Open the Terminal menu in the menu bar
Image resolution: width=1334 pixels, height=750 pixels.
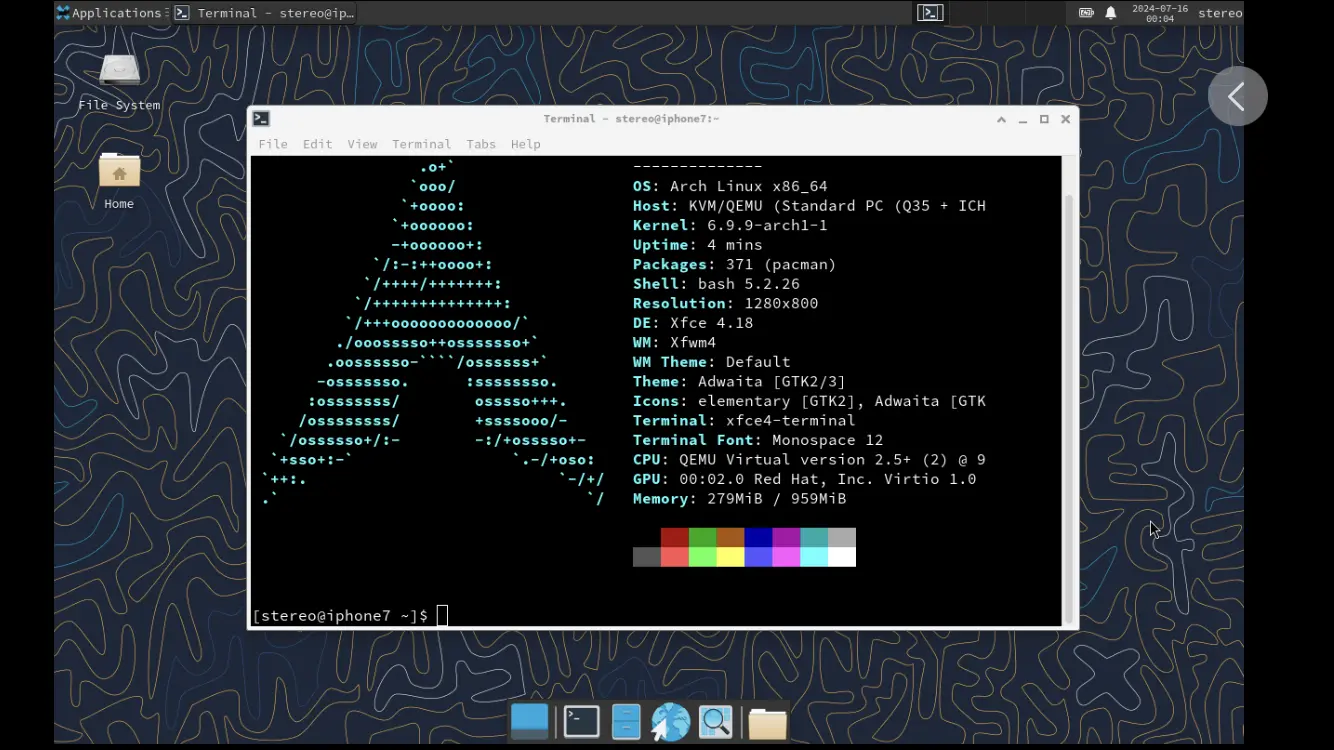(421, 144)
